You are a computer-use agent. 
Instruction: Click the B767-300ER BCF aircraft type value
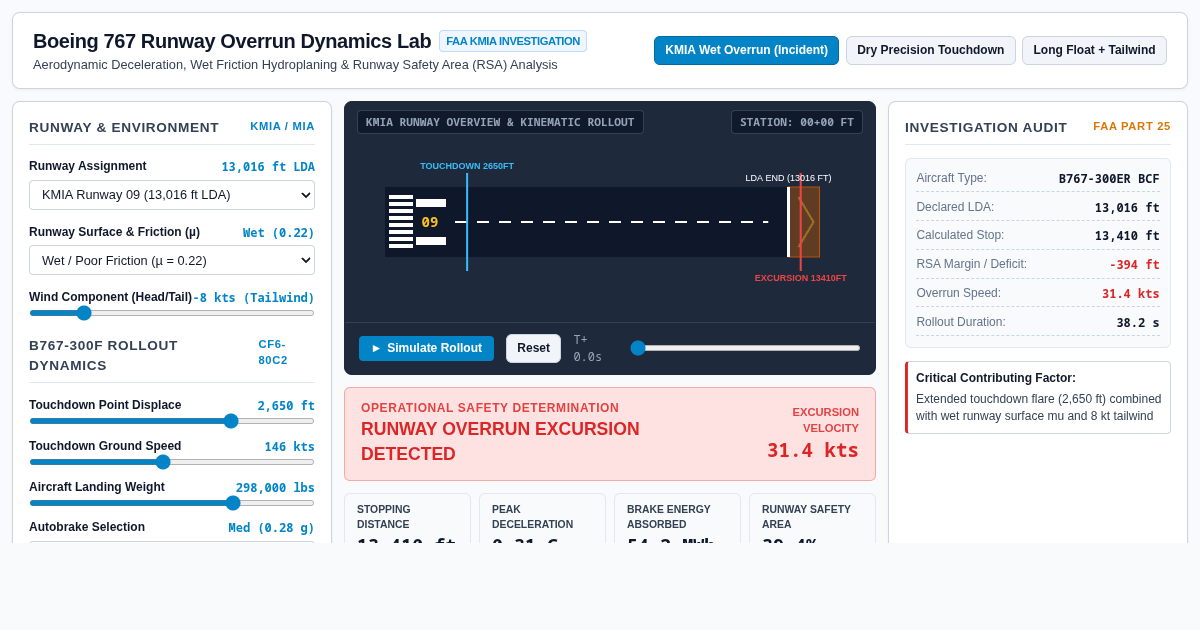pos(1109,179)
